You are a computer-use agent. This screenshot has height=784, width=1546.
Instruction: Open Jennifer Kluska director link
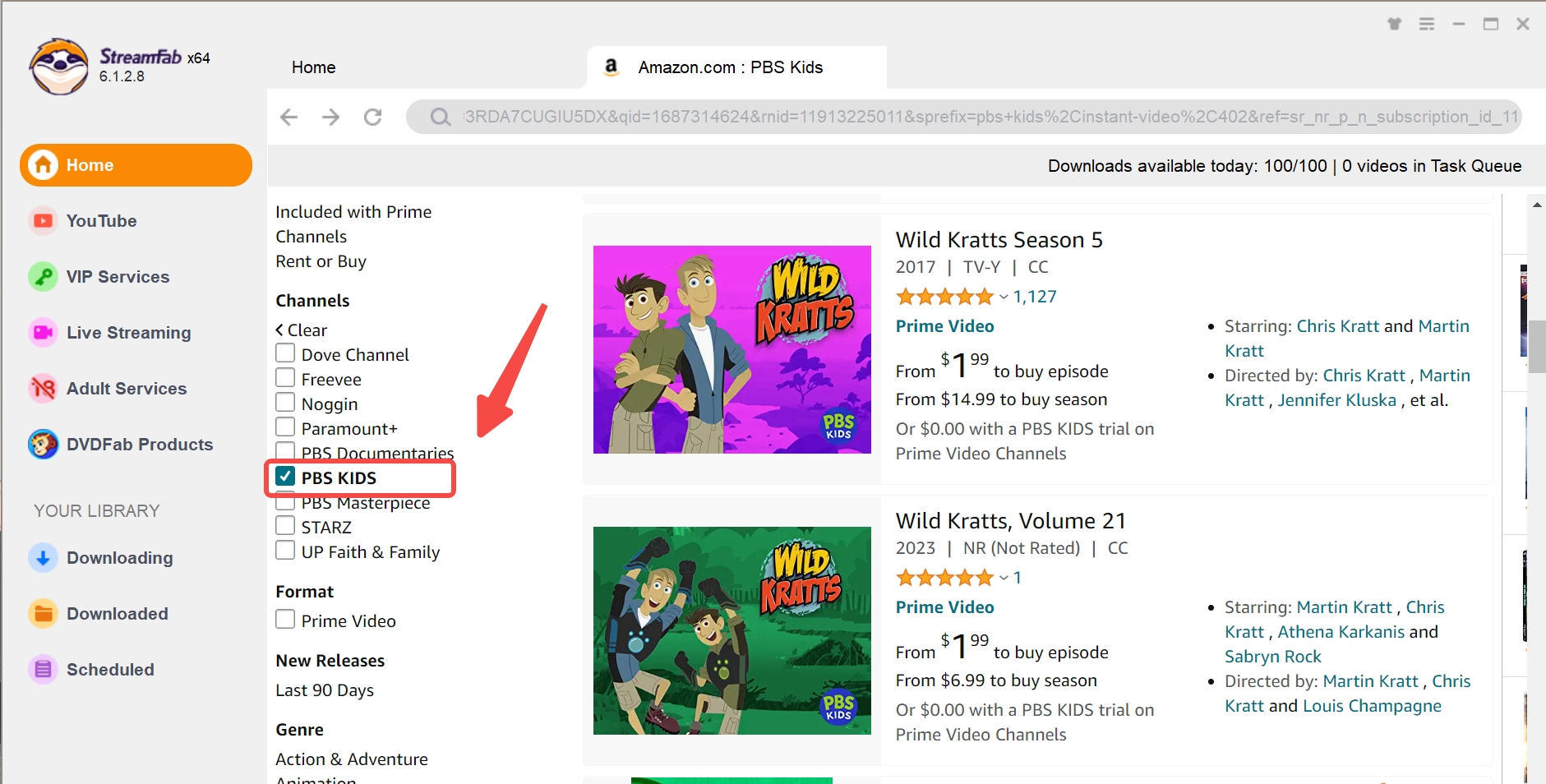pyautogui.click(x=1336, y=400)
